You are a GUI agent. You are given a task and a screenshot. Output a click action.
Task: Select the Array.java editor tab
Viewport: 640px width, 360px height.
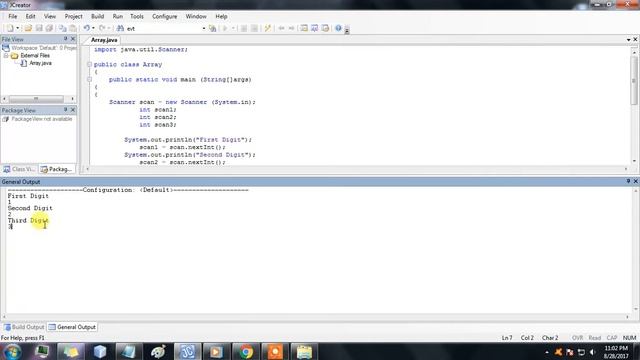tap(104, 40)
